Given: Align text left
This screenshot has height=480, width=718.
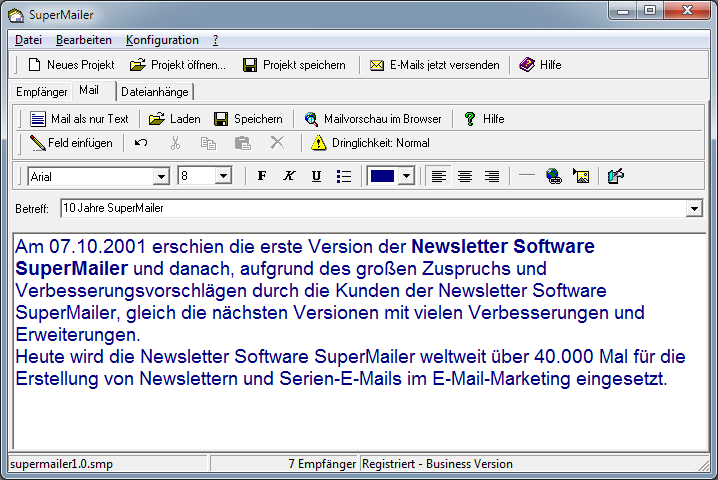Looking at the screenshot, I should click(439, 176).
